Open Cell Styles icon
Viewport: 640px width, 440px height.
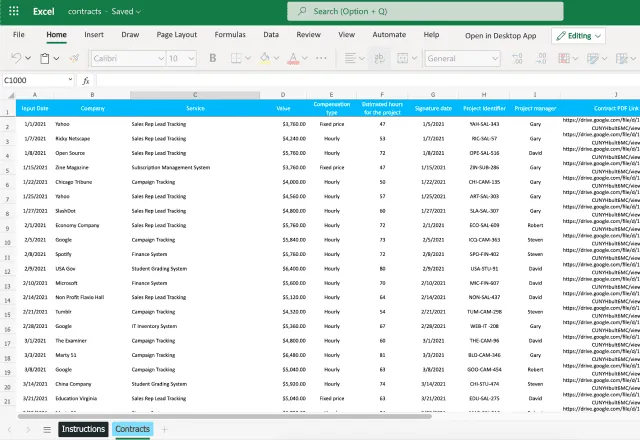pyautogui.click(x=622, y=58)
